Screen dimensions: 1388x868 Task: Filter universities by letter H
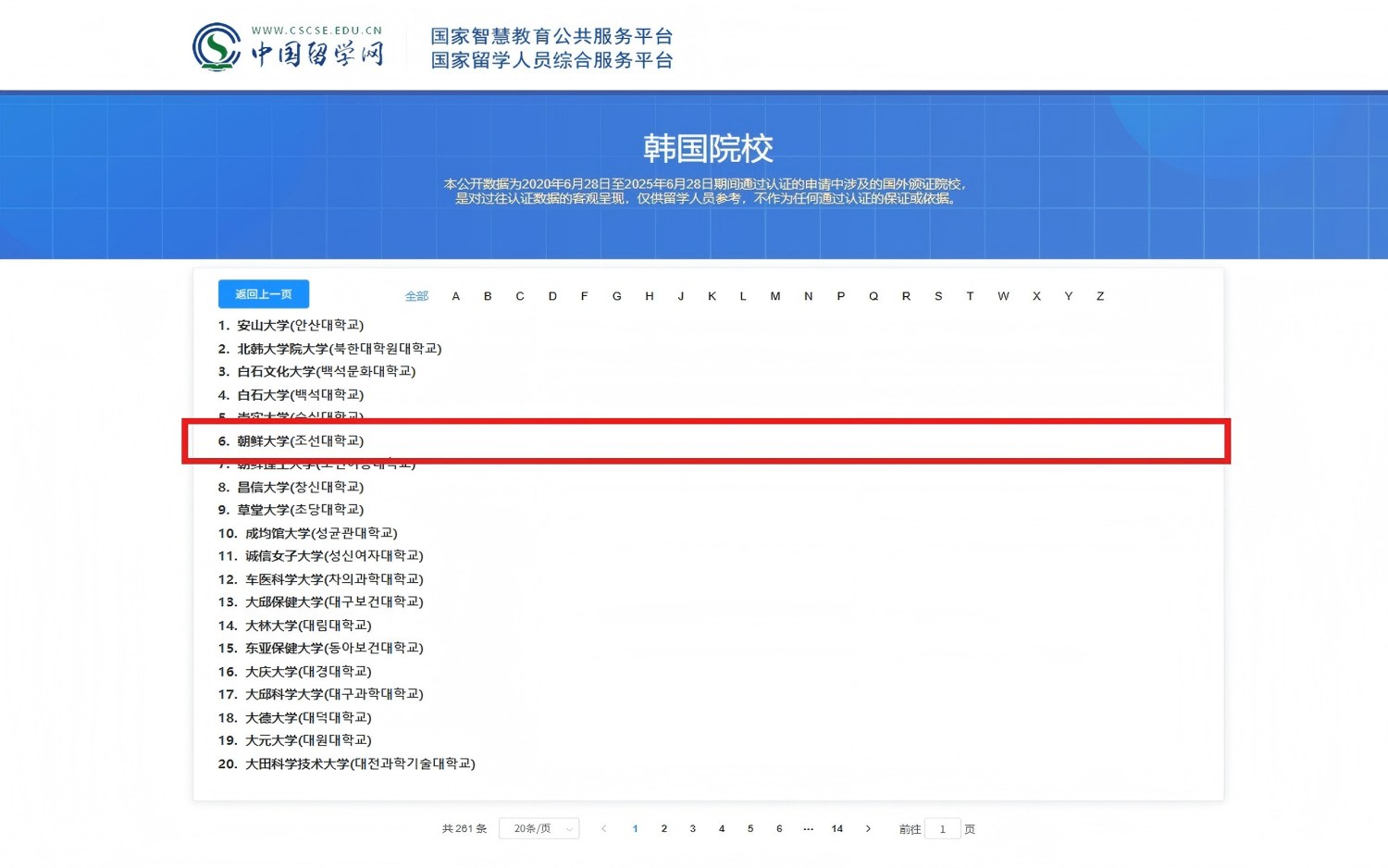point(650,297)
